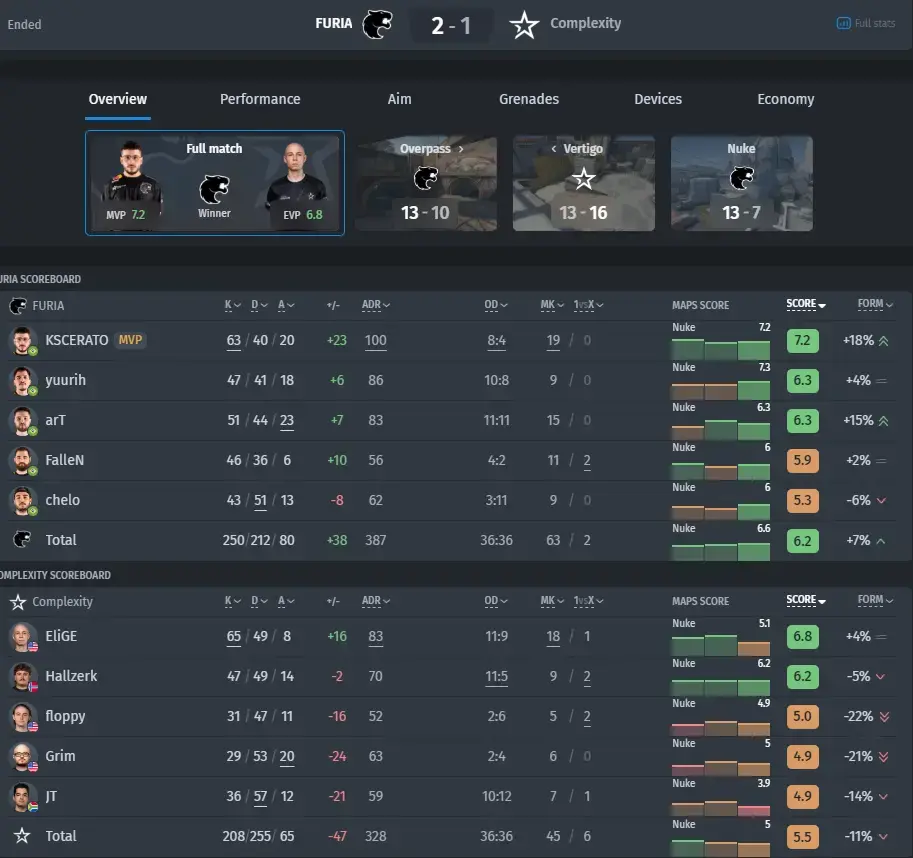Screen dimensions: 913x858
Task: Click FURIA logo in Total row
Action: click(22, 540)
